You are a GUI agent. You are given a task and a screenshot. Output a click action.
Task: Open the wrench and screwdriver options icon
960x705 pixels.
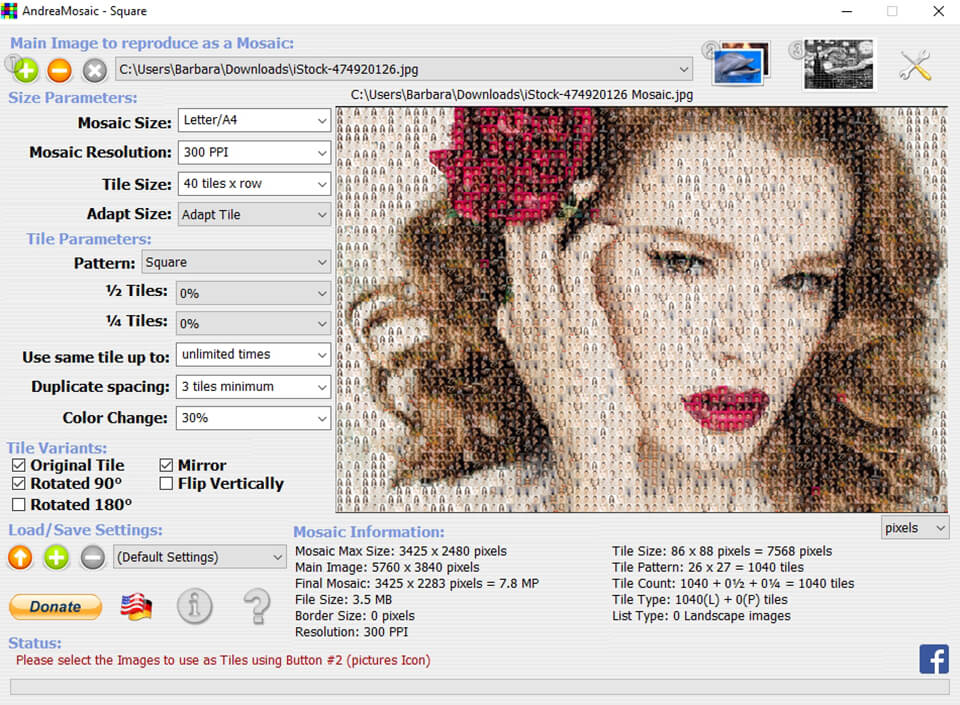tap(915, 65)
